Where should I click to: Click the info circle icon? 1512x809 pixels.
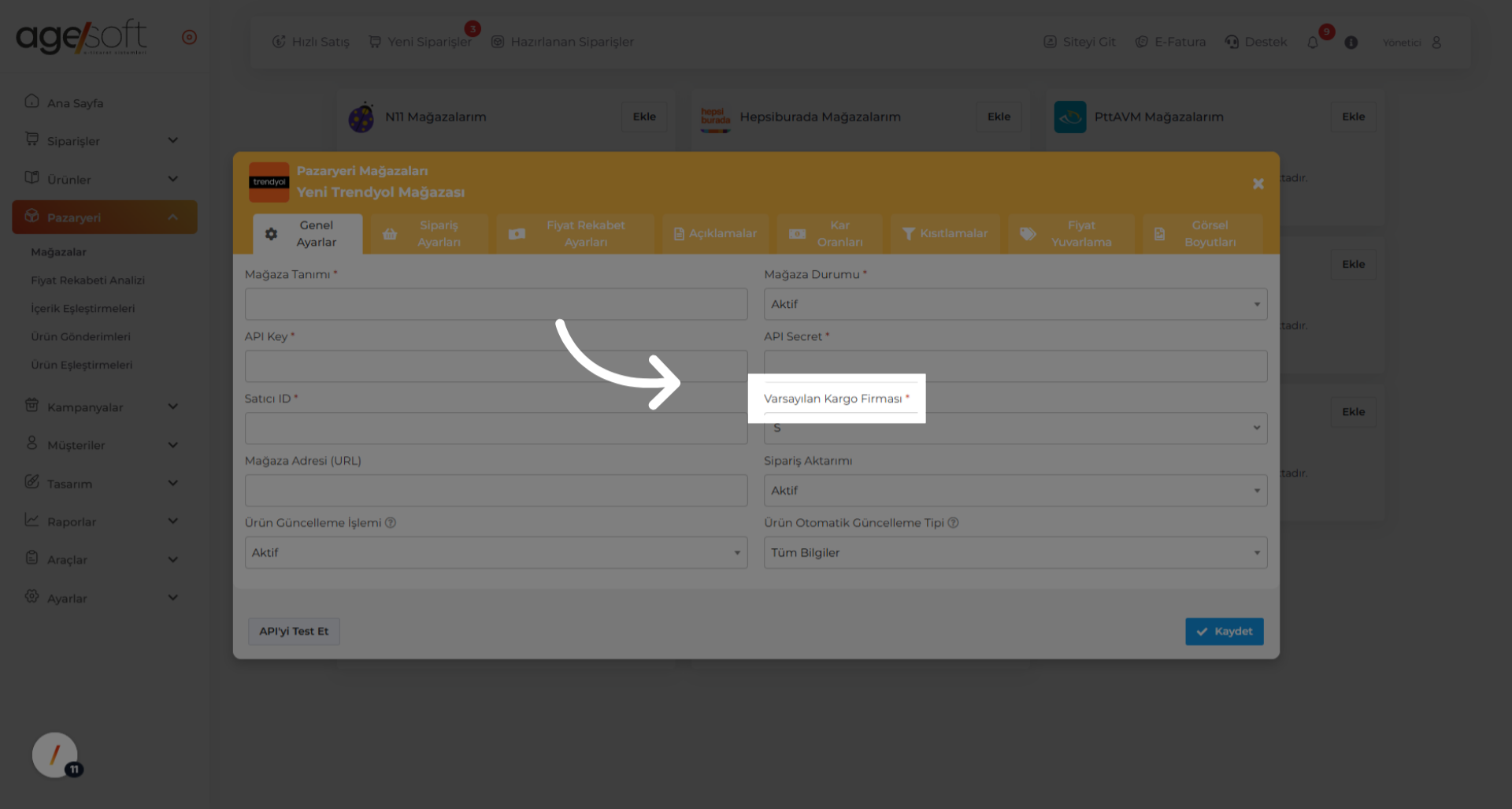[x=1351, y=43]
